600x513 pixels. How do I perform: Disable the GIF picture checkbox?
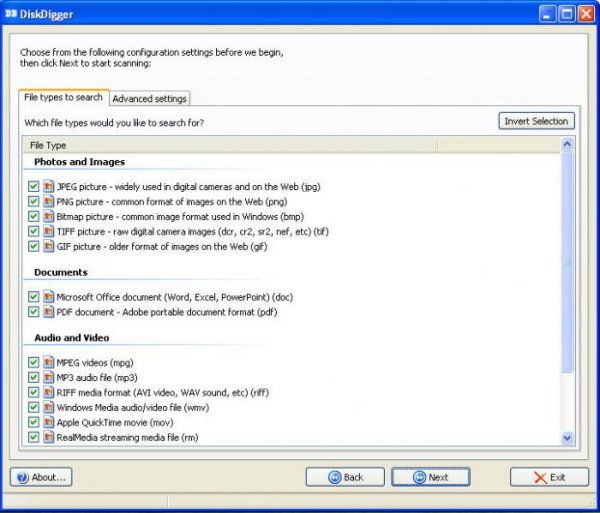coord(33,246)
